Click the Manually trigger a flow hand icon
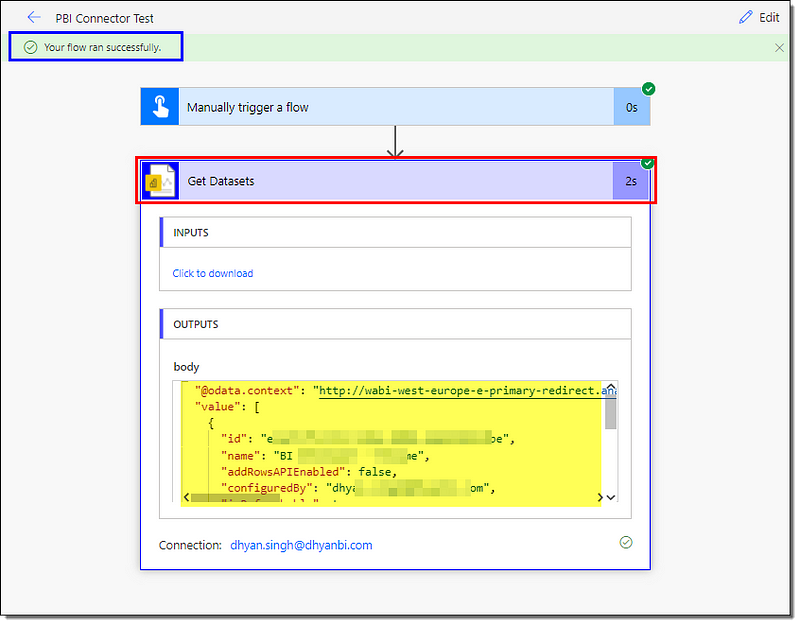This screenshot has width=800, height=625. 160,107
